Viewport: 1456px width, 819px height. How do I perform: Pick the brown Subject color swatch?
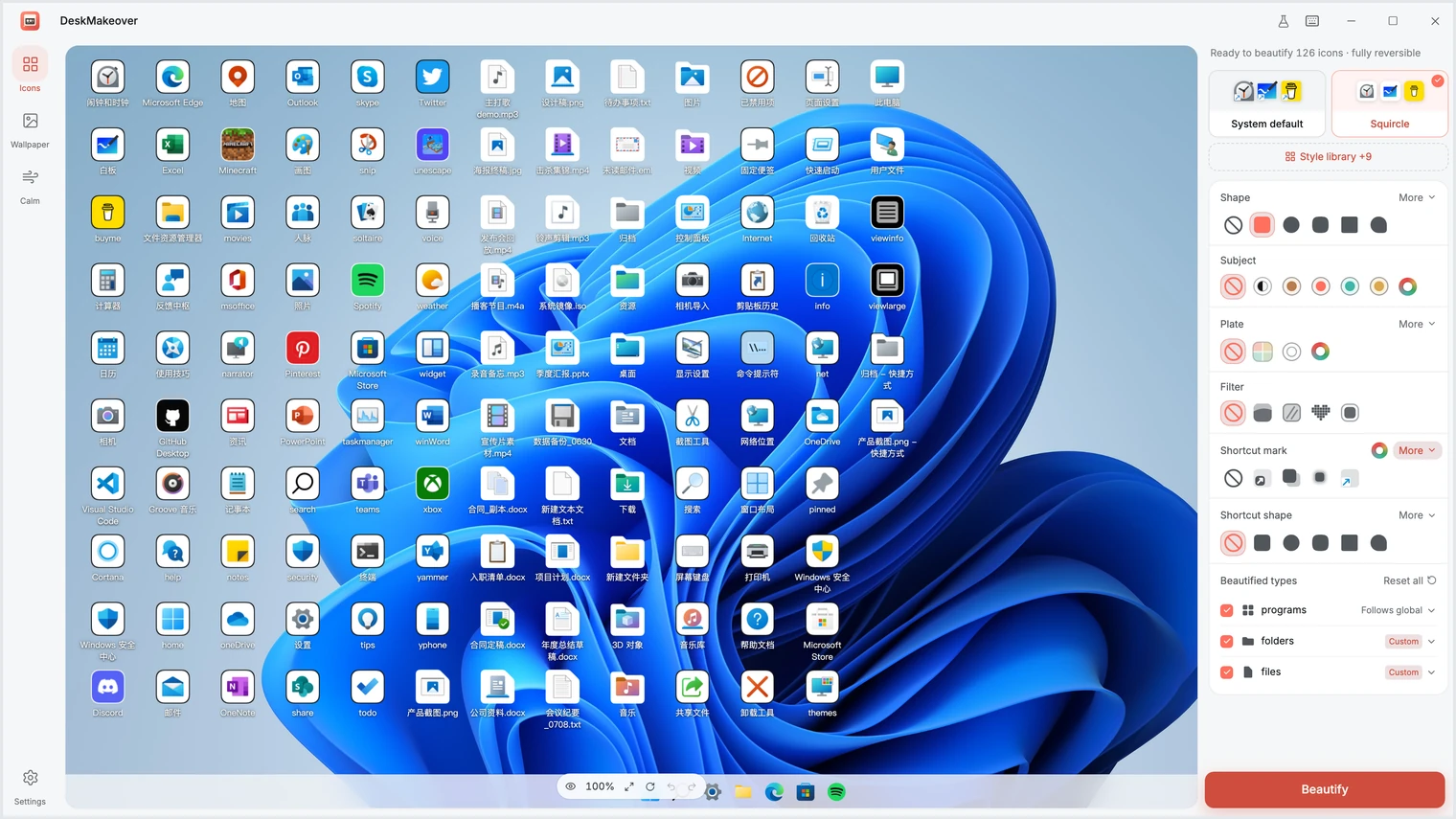[x=1291, y=286]
